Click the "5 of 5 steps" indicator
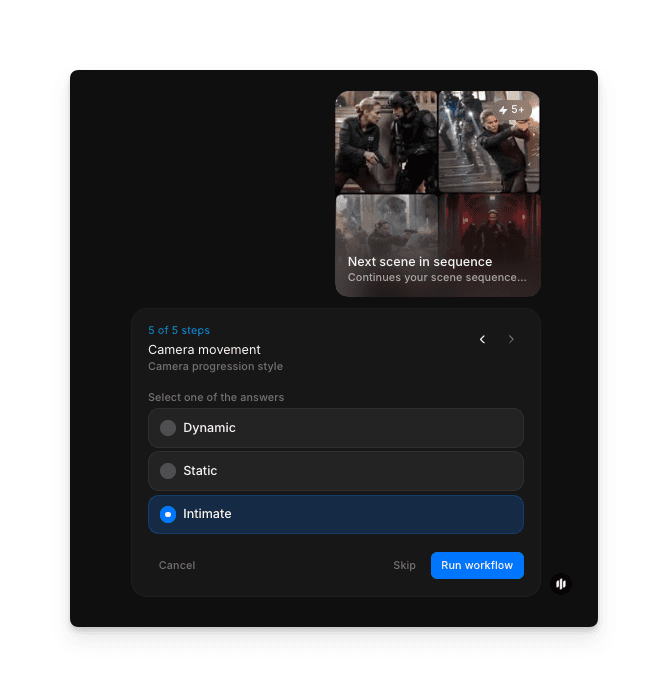This screenshot has height=697, width=668. [179, 330]
